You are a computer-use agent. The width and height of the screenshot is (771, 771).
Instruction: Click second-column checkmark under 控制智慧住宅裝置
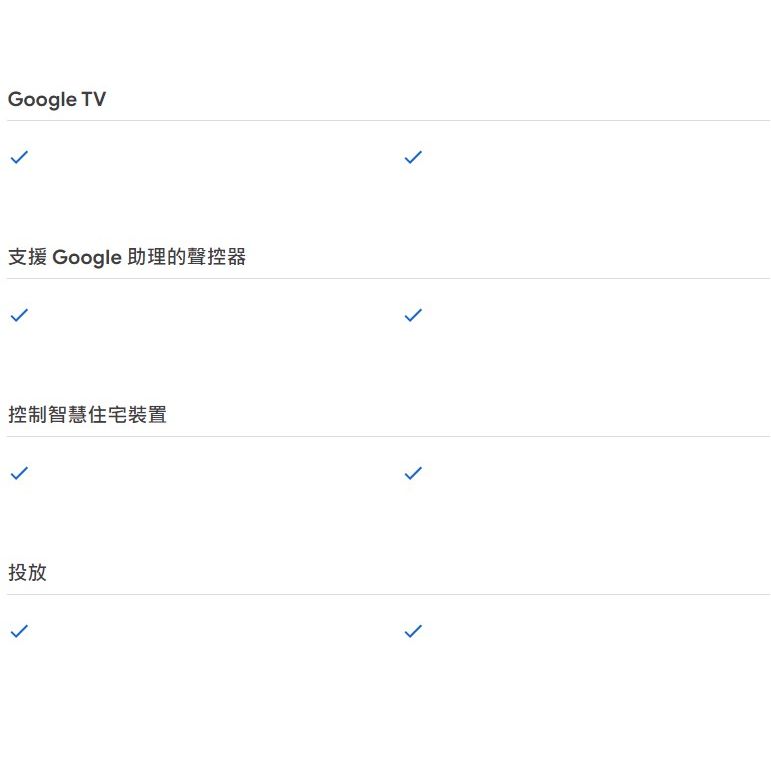point(413,473)
